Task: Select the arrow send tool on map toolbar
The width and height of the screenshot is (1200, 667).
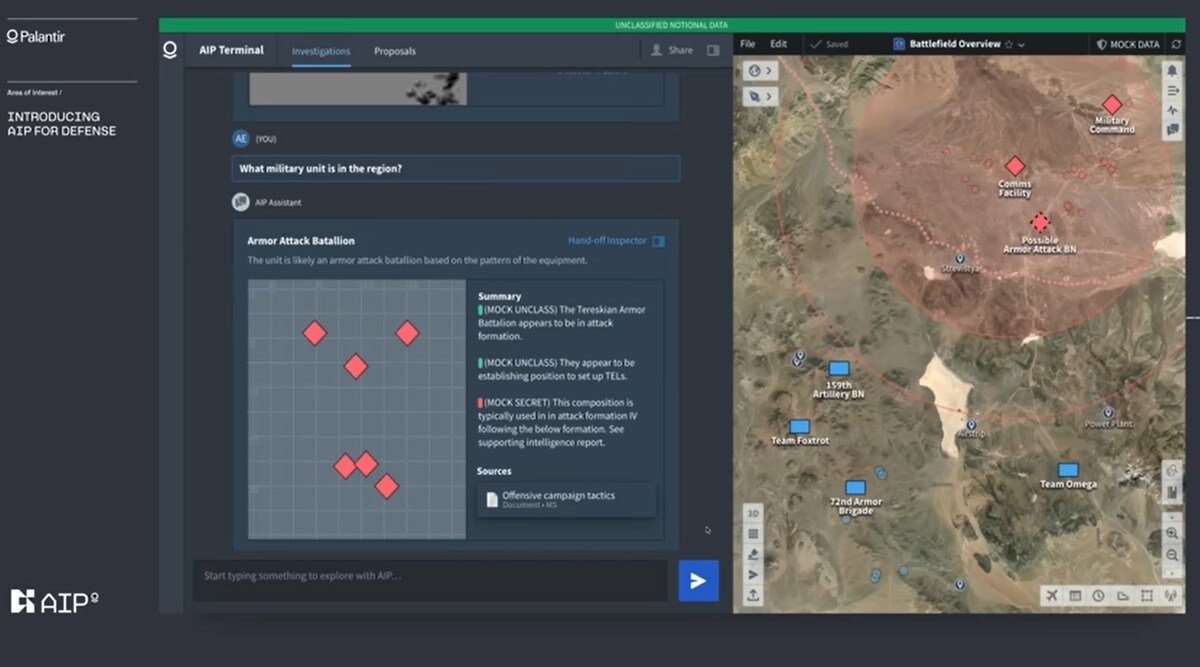Action: click(753, 574)
